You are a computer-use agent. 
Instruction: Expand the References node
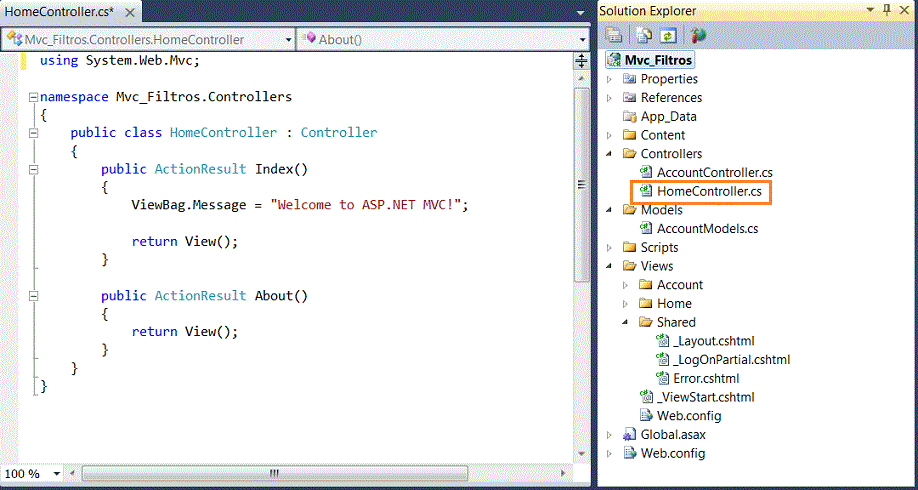pyautogui.click(x=610, y=98)
